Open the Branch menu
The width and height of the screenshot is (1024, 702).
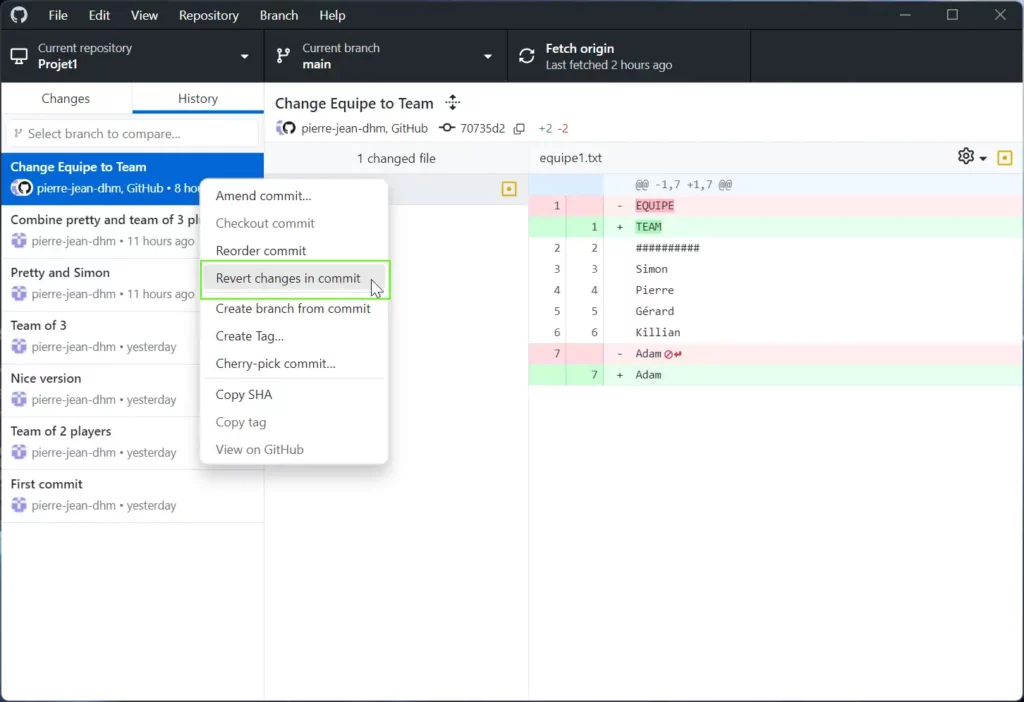click(x=278, y=15)
